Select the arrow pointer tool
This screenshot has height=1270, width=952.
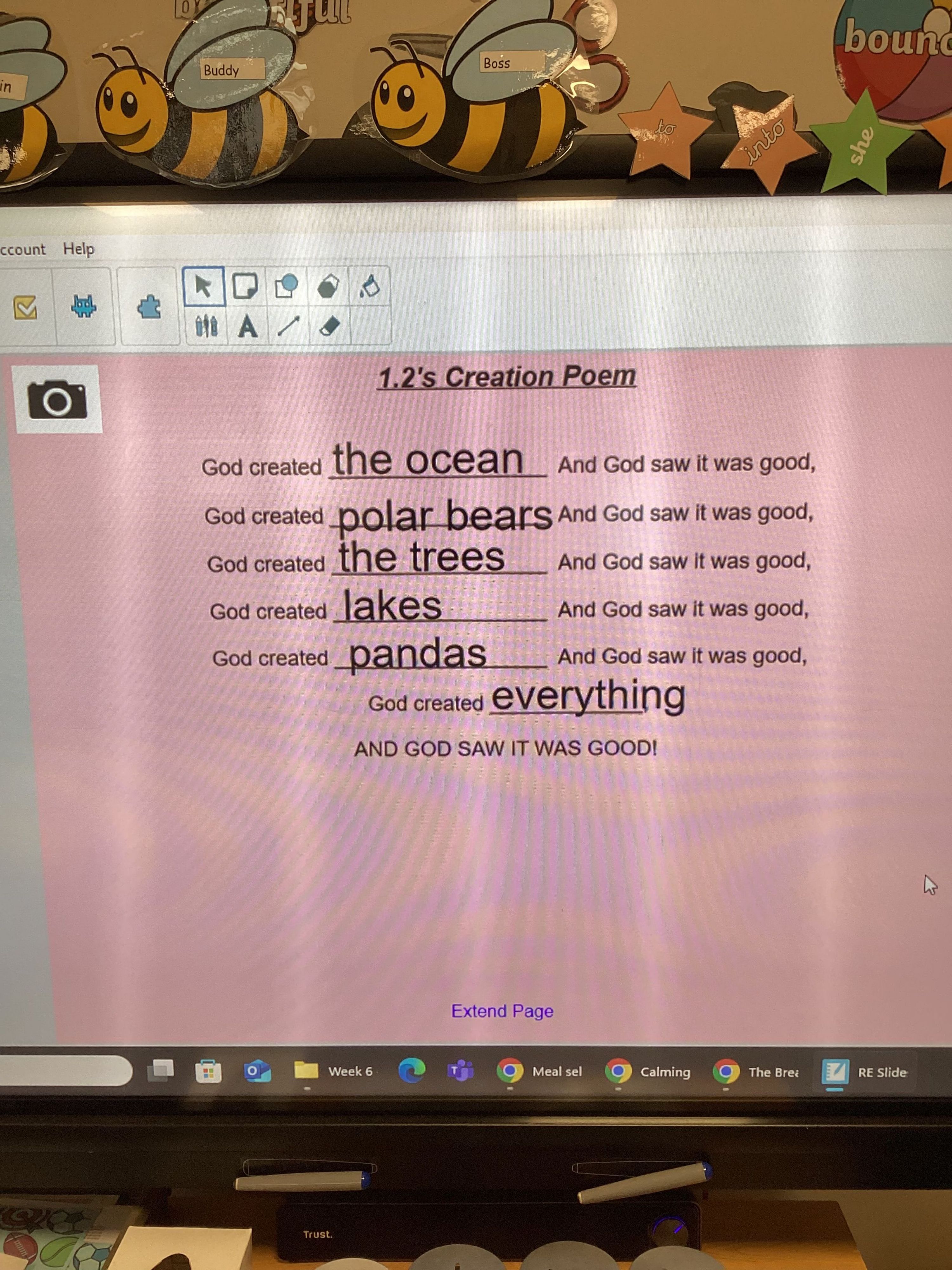(x=203, y=285)
